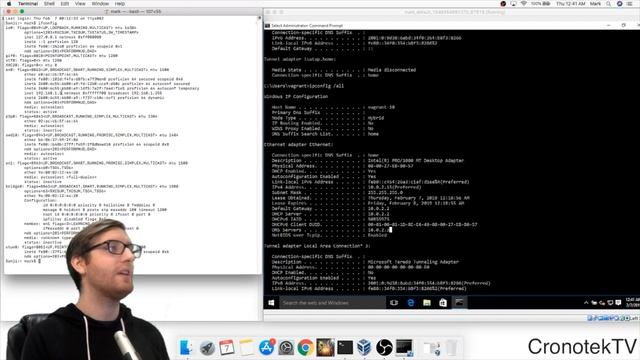Open Shell menu in menu bar
Screen dimensions: 640x360
49,3
